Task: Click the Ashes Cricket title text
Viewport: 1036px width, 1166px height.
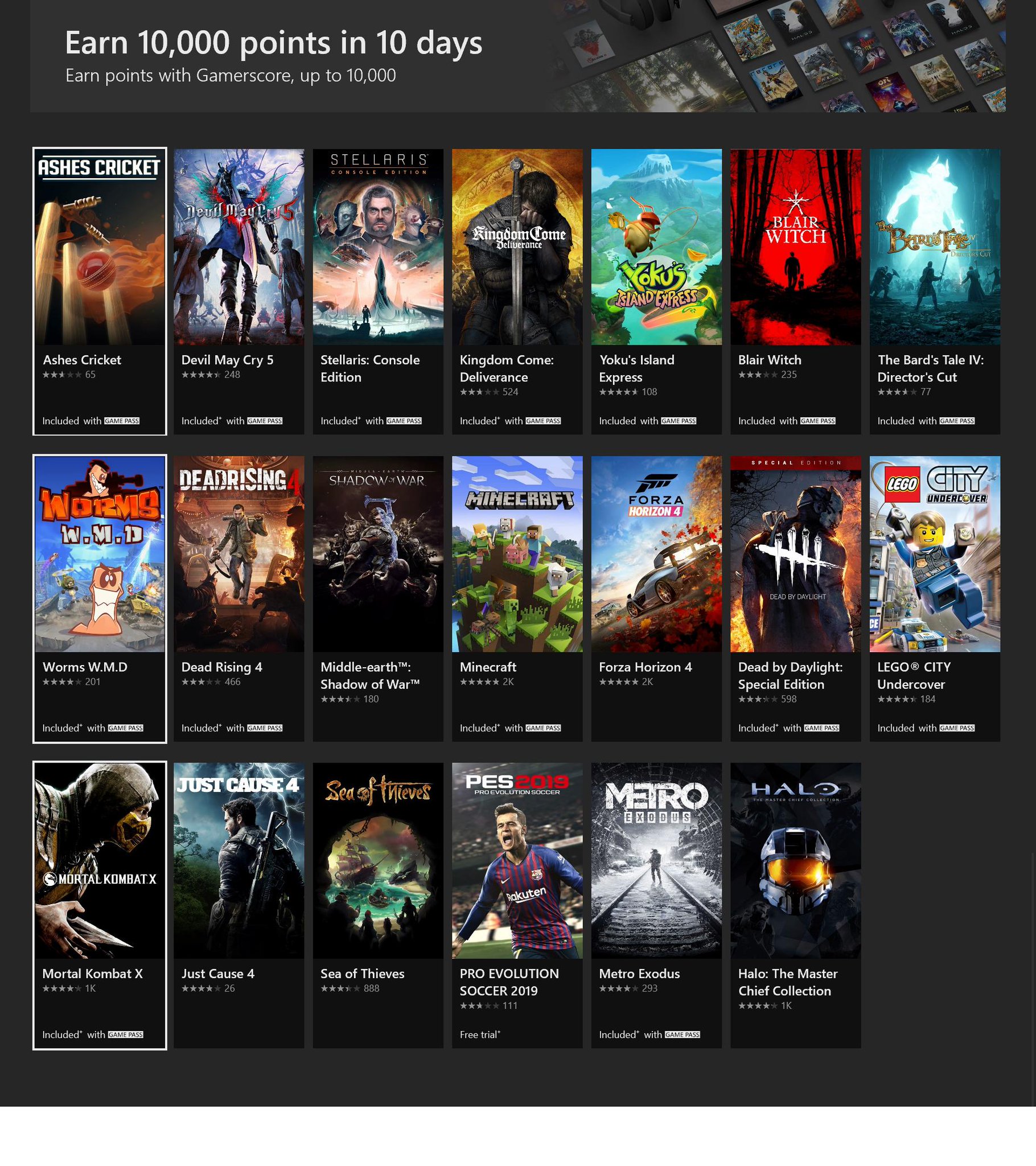Action: (82, 360)
